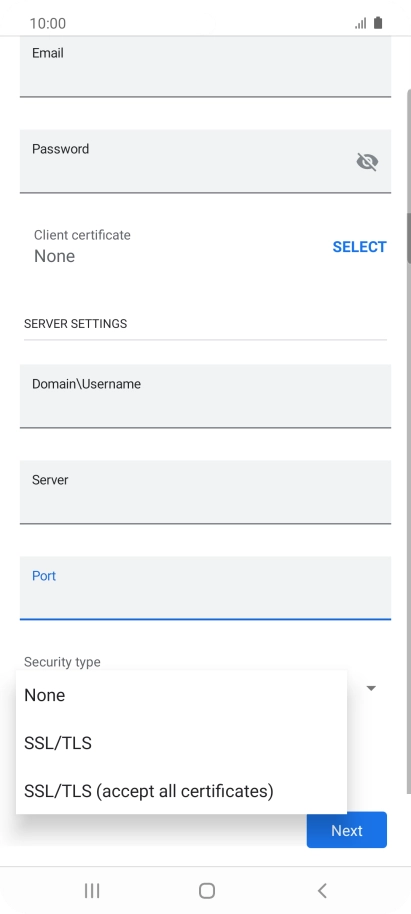411x914 pixels.
Task: Tap the Client certificate None value
Action: 54,256
